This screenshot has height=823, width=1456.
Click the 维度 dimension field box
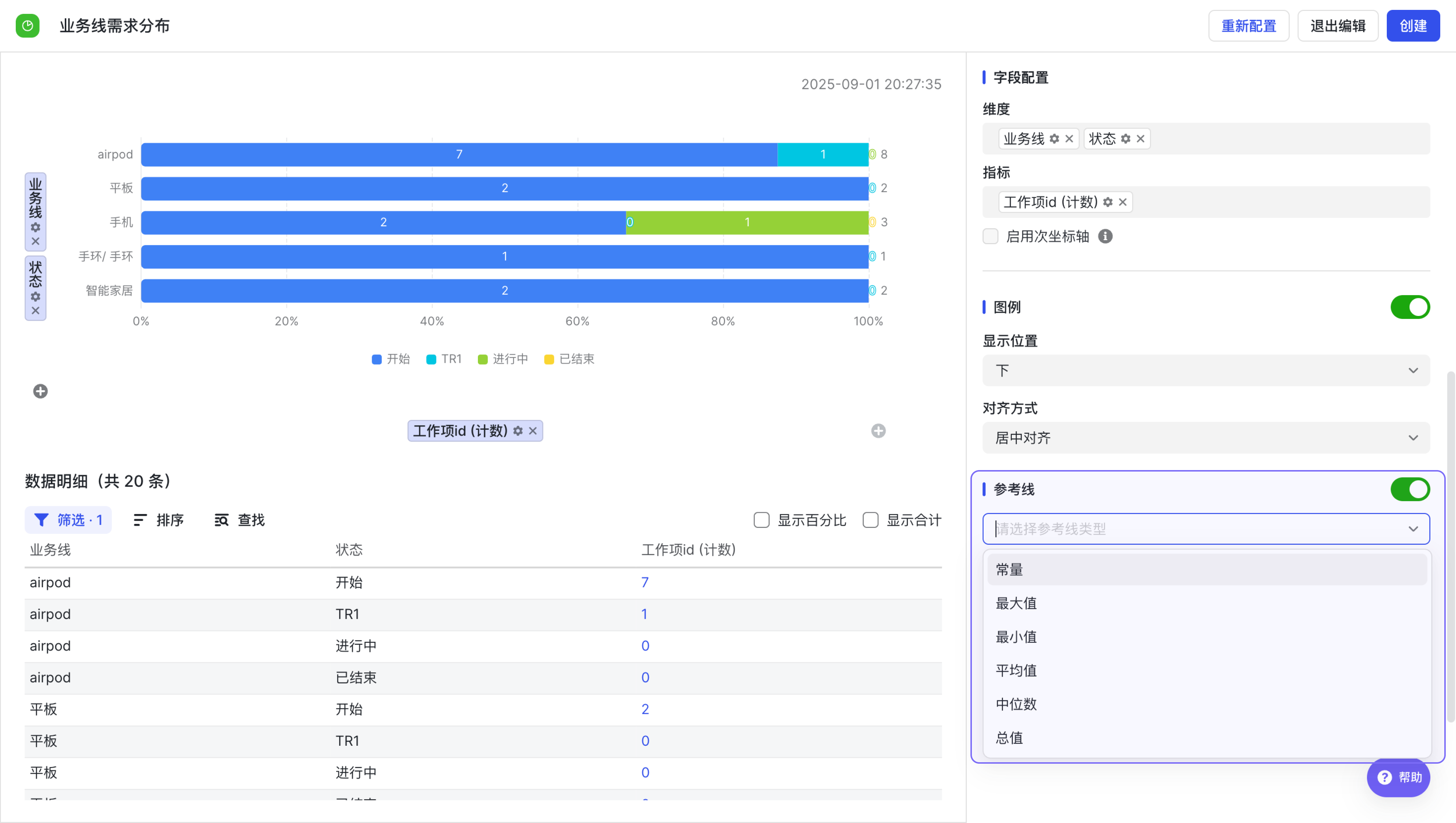click(1206, 138)
